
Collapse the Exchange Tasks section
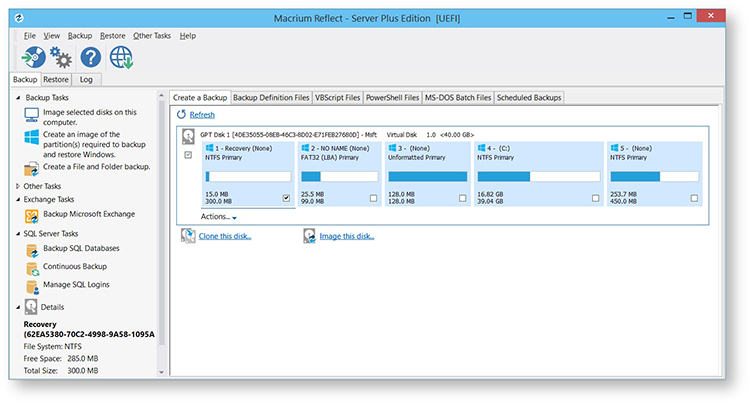click(x=18, y=199)
